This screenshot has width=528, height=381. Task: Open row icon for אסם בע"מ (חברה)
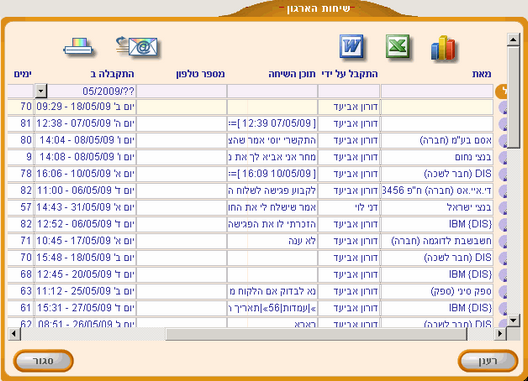(x=503, y=140)
